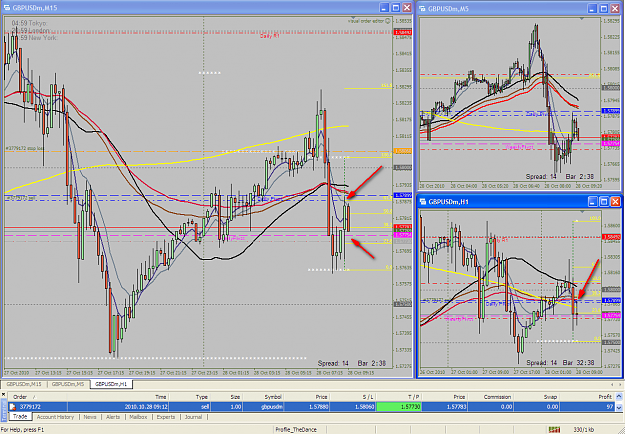Close the GBPUSDm,M15 chart window
Image resolution: width=625 pixels, height=434 pixels.
click(x=407, y=8)
